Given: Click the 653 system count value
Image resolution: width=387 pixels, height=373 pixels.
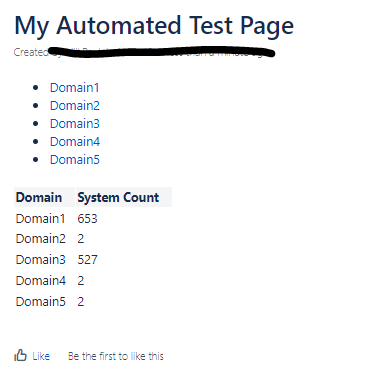Looking at the screenshot, I should pyautogui.click(x=87, y=219).
